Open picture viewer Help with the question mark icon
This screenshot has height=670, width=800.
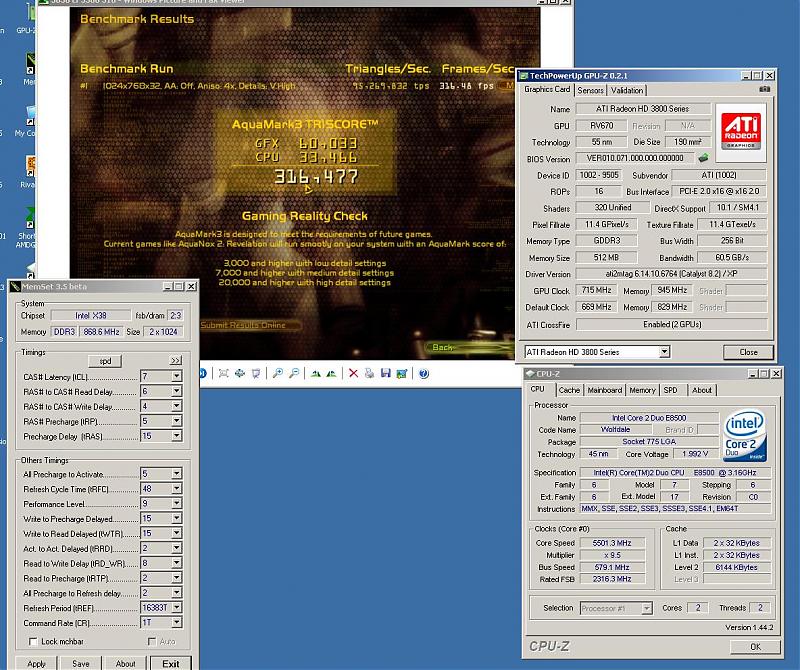click(423, 374)
